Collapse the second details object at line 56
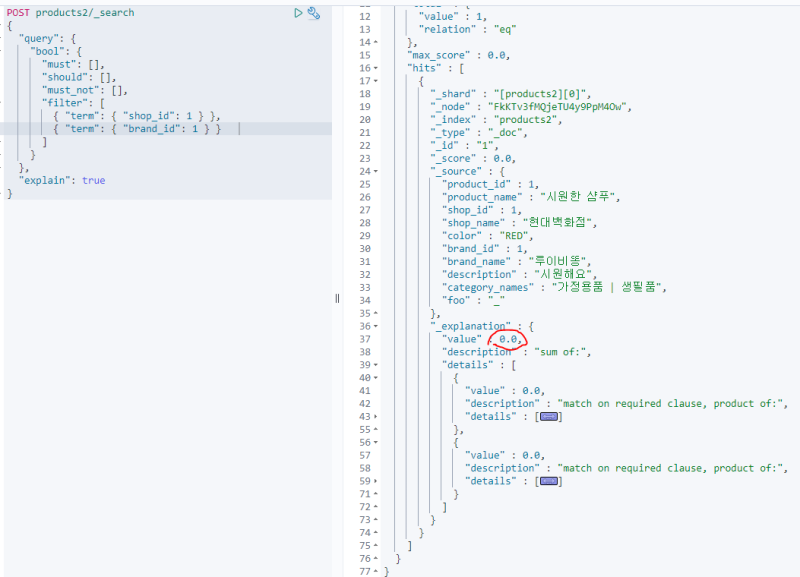This screenshot has width=800, height=577. point(376,442)
